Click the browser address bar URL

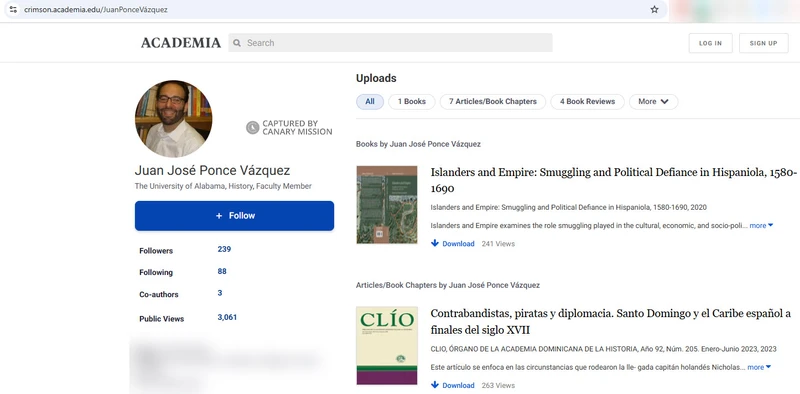(x=96, y=10)
